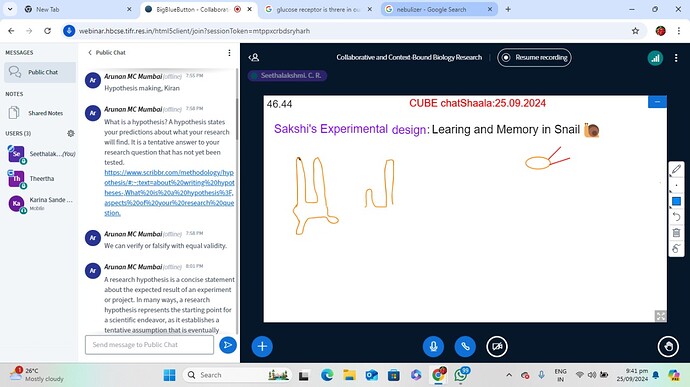Click the message input field
Screen dimensions: 690x387
point(149,345)
